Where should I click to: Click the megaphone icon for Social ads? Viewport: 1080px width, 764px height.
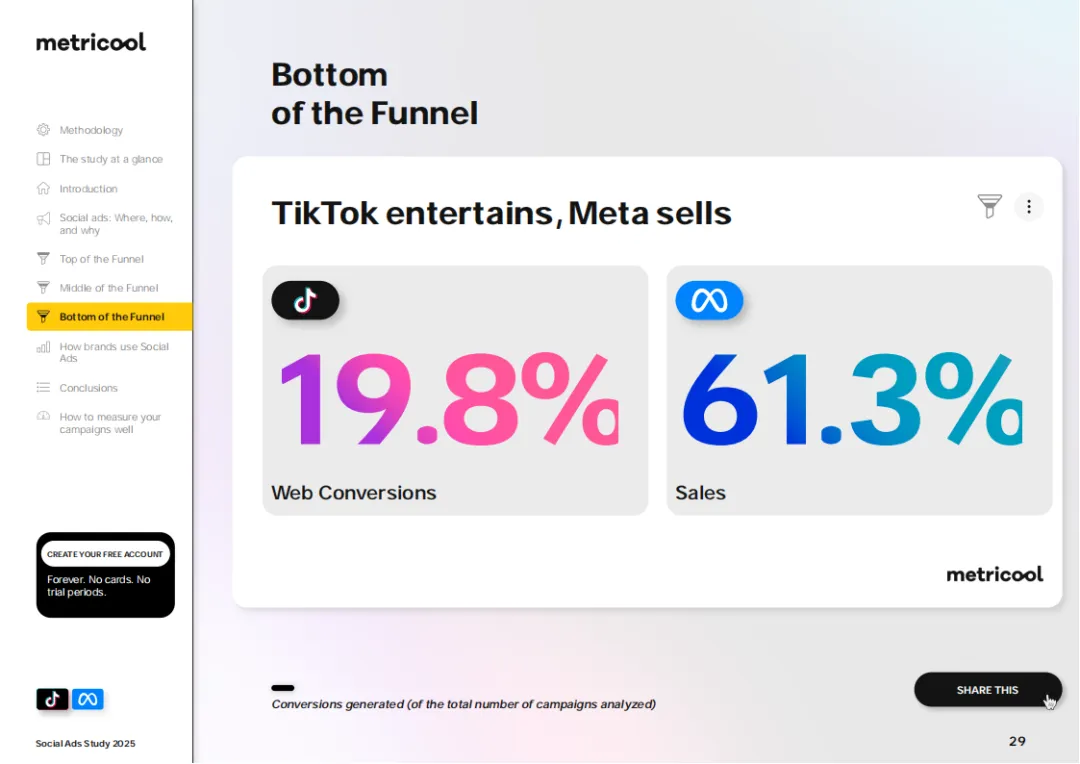click(43, 218)
